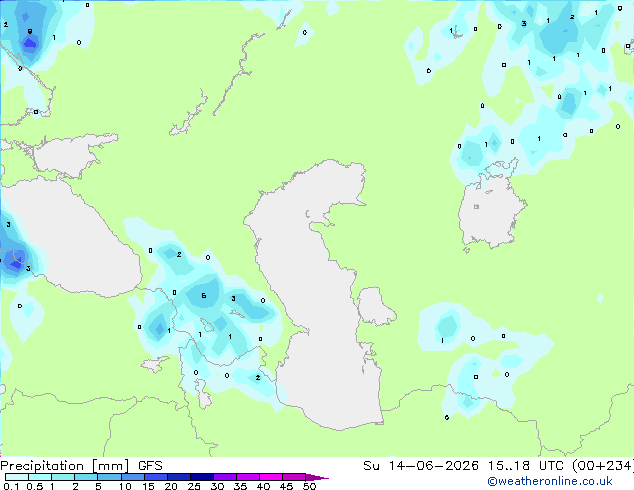Click the date text Su 14-06-2026
Viewport: 634px width, 490px height.
421,466
